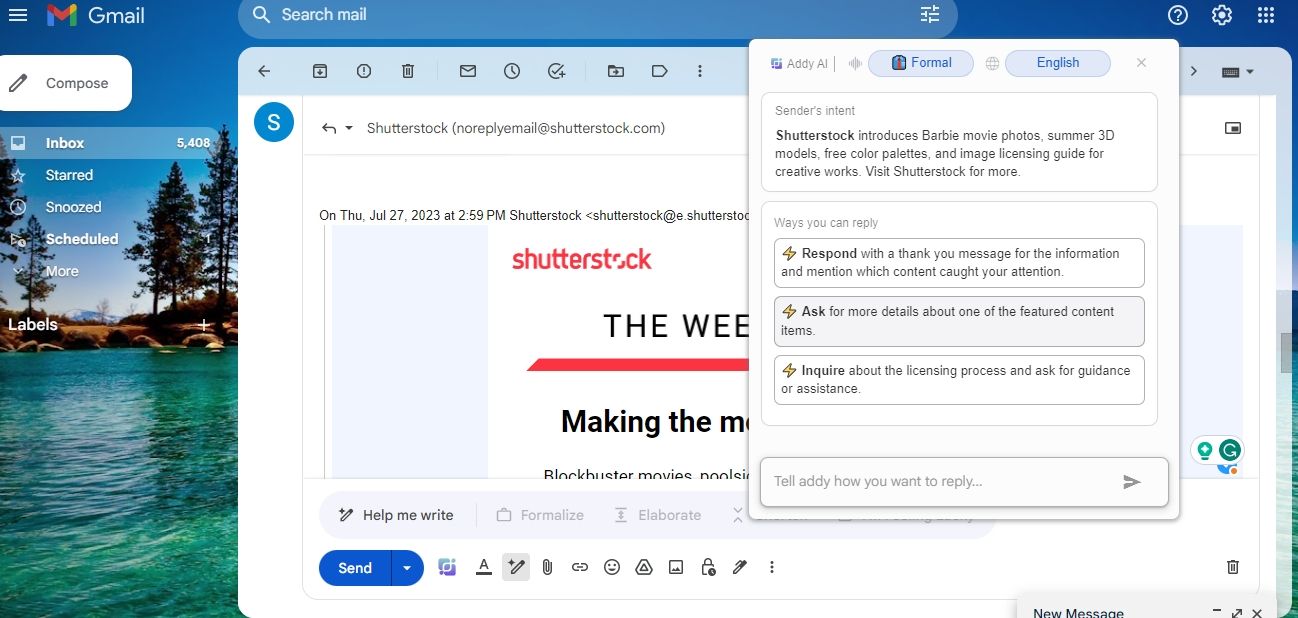Switch the Addy AI tone to Formal

point(920,62)
